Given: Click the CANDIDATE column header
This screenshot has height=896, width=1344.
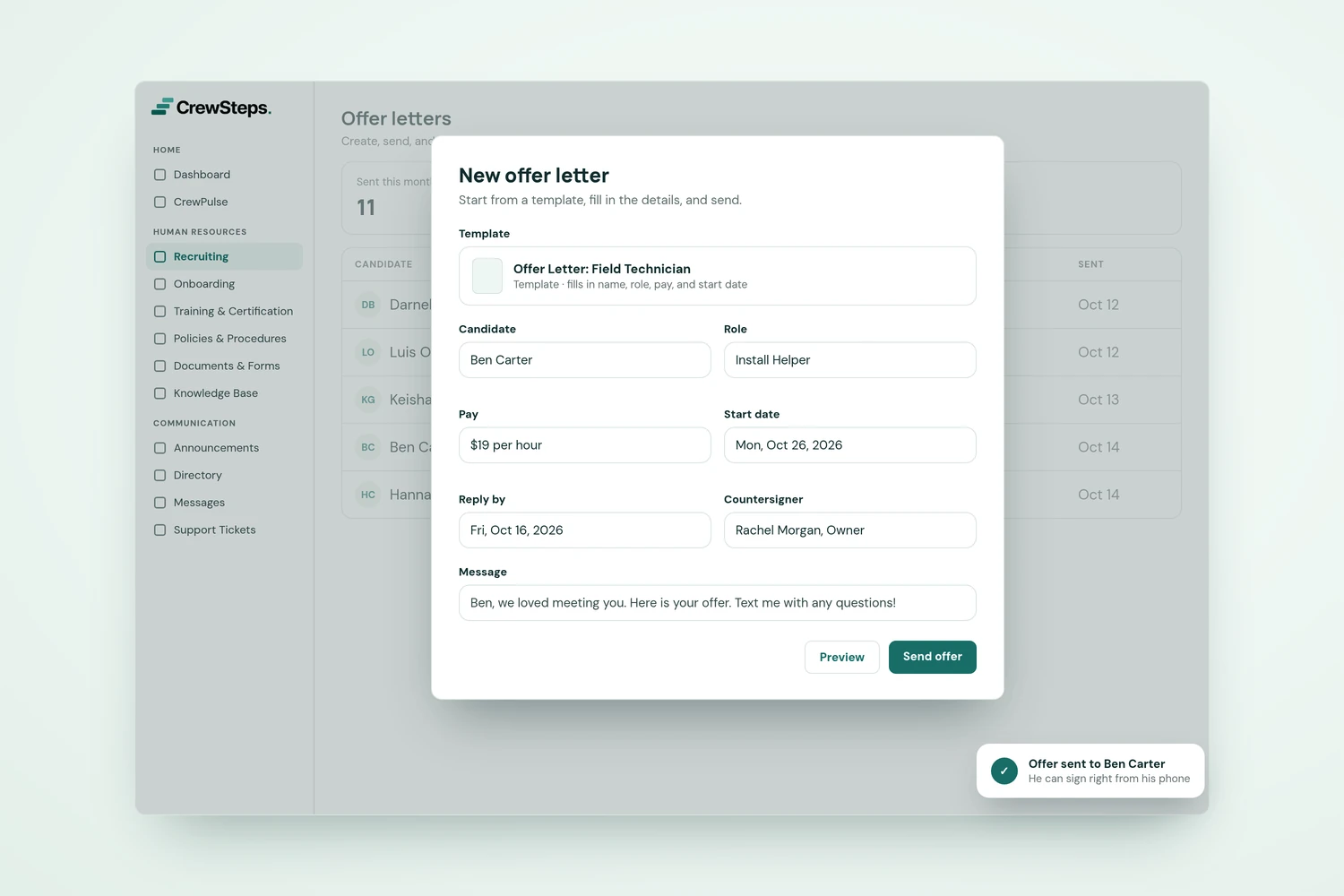Looking at the screenshot, I should pos(383,264).
